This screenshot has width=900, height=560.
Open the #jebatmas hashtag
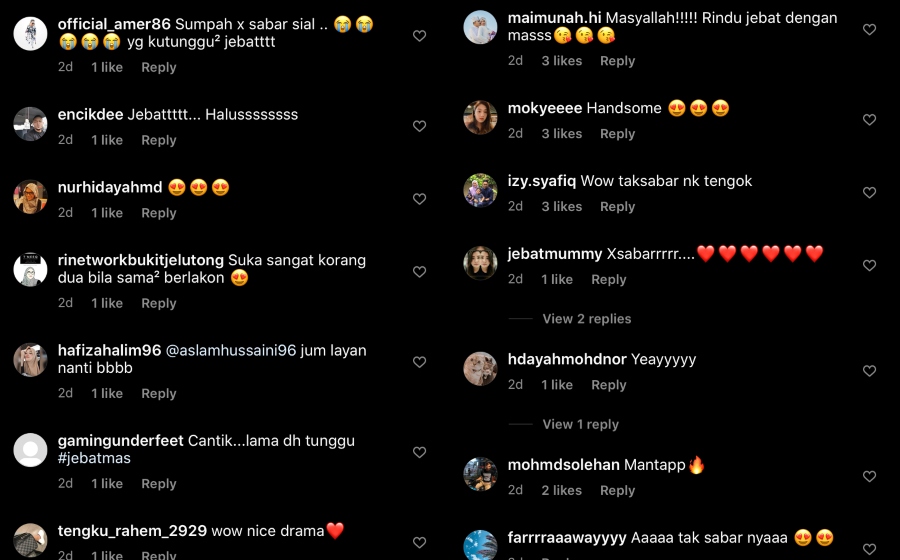click(x=94, y=458)
